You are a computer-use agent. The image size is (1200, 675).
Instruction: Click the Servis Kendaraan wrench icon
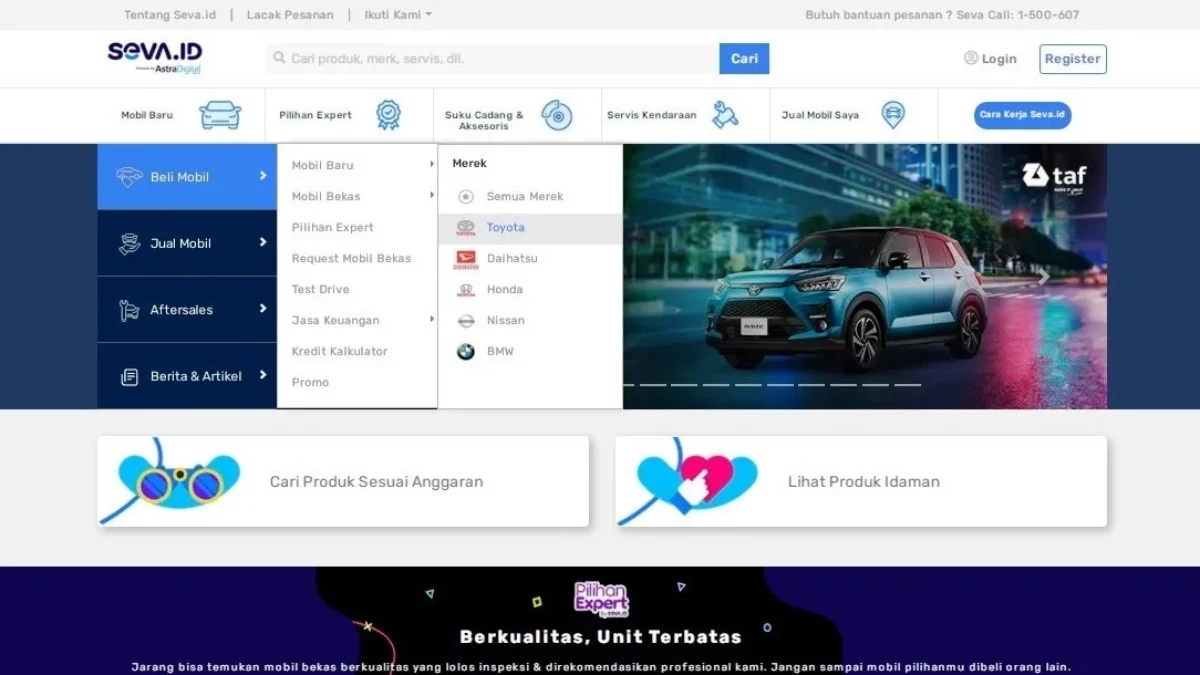pyautogui.click(x=725, y=115)
